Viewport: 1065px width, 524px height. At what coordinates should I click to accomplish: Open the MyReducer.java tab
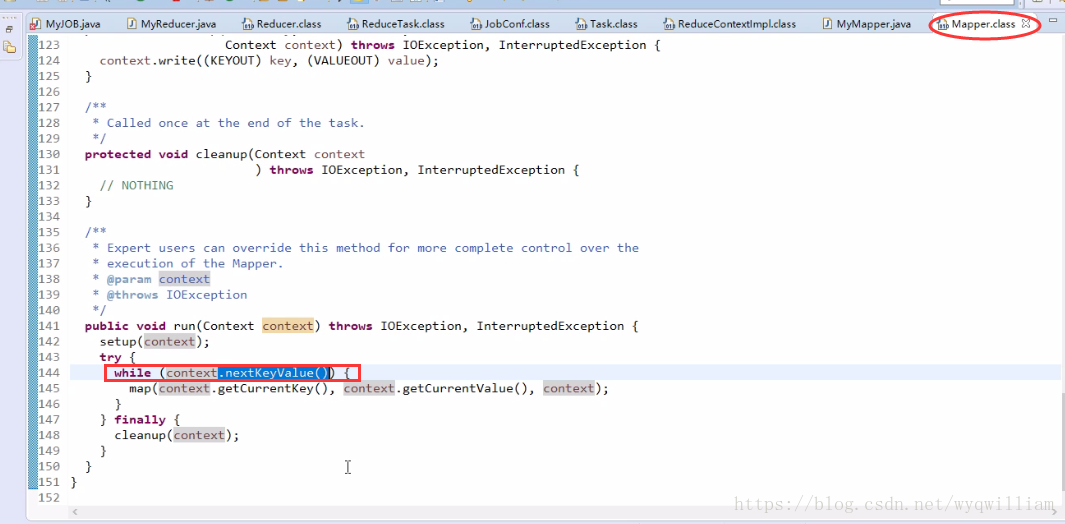[x=172, y=24]
